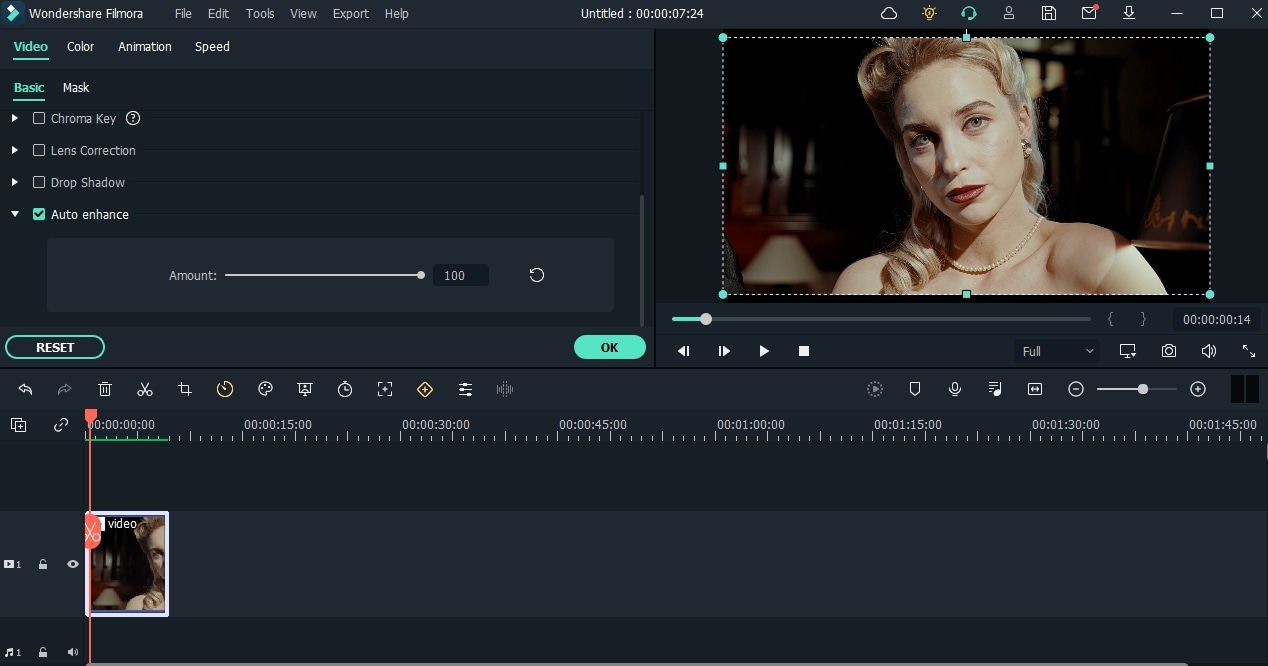
Task: Zoom out timeline with minus icon
Action: coord(1076,389)
